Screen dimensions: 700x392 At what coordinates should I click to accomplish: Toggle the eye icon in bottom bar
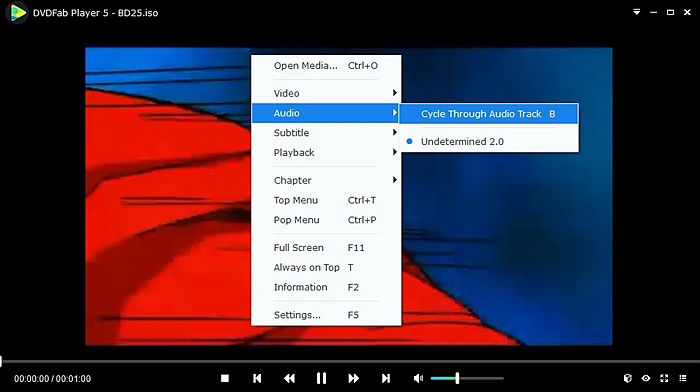click(646, 378)
